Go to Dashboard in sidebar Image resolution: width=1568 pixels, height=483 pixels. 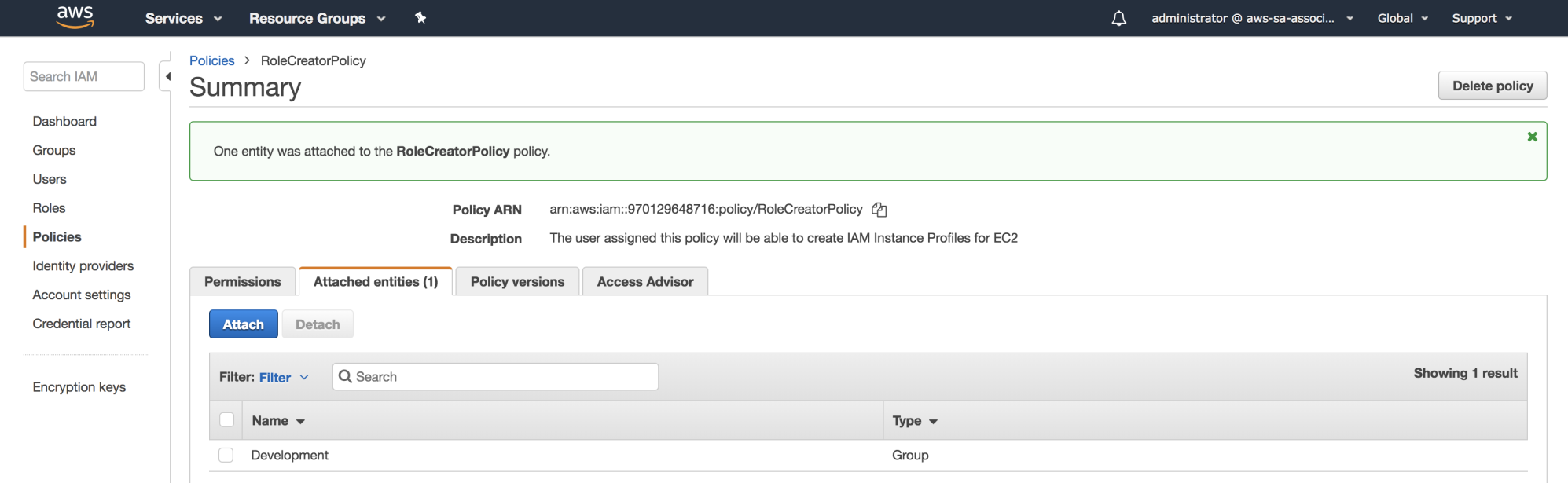tap(64, 121)
